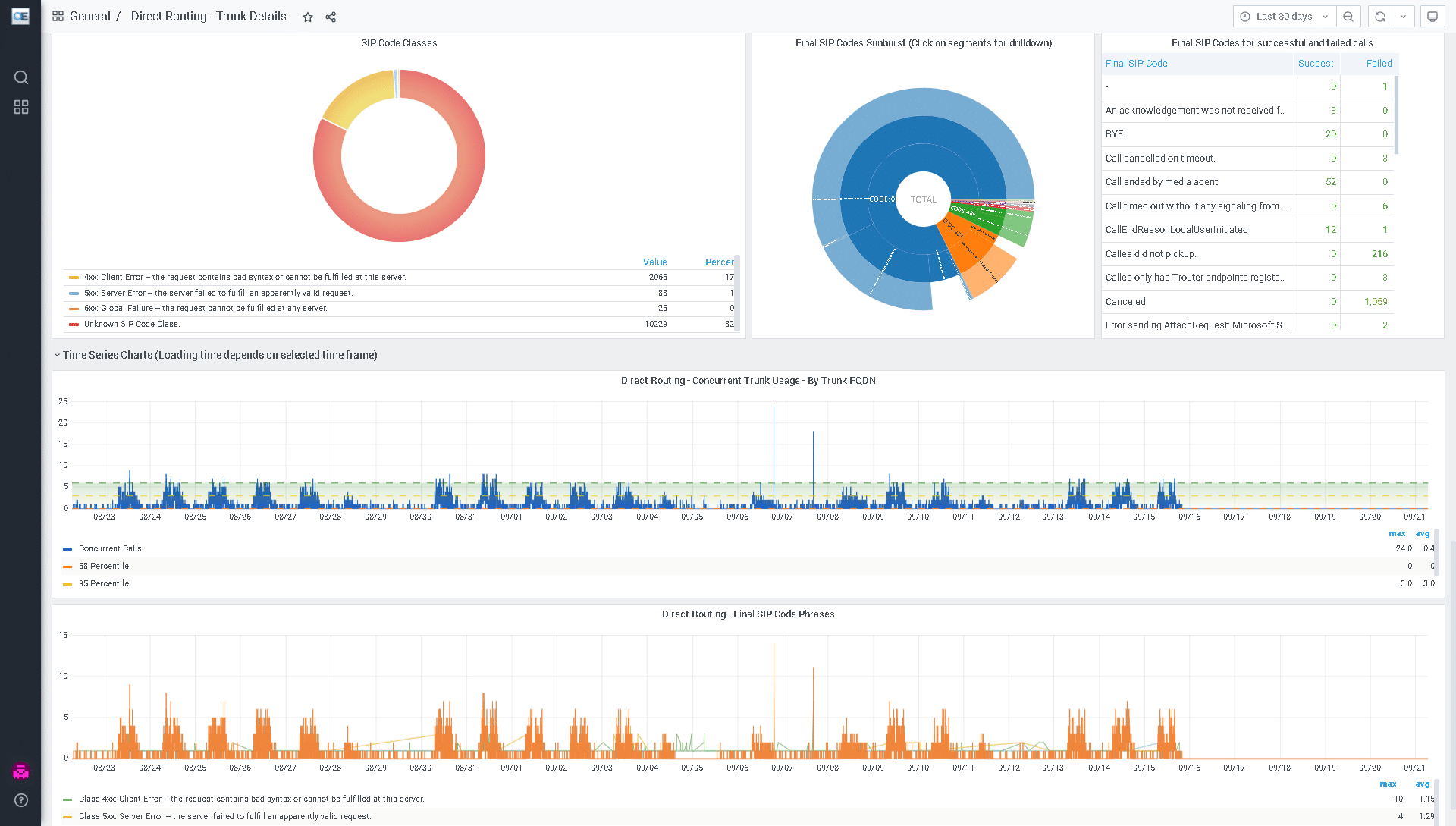Click the TV display mode icon

(1432, 17)
